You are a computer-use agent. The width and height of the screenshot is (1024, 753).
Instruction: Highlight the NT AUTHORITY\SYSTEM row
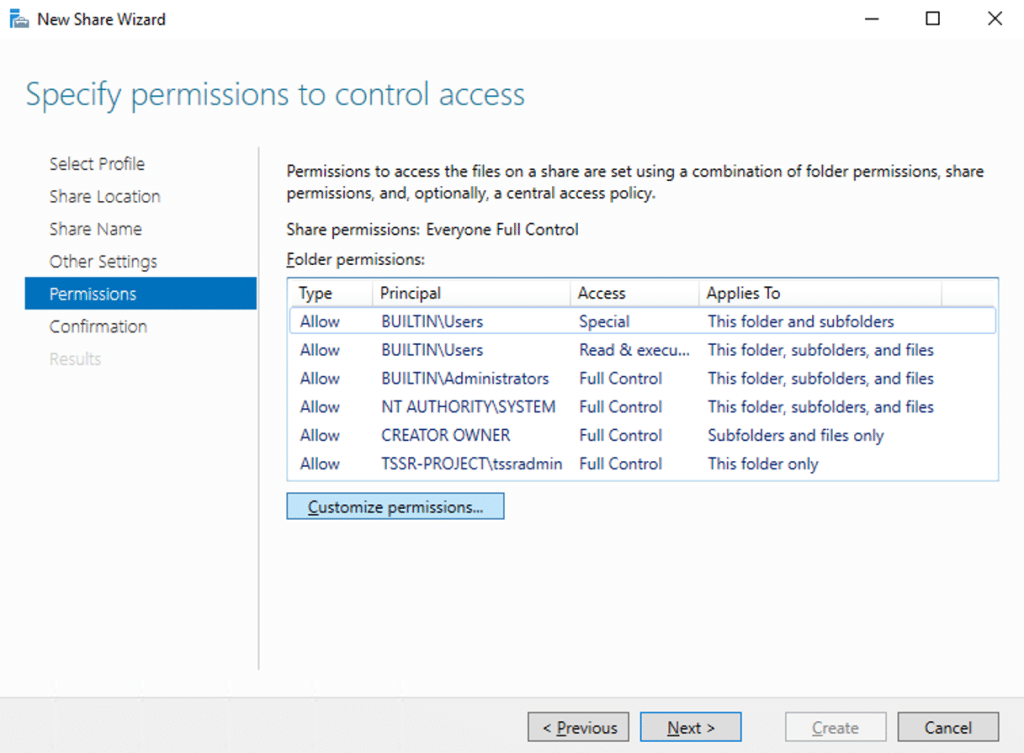click(640, 407)
